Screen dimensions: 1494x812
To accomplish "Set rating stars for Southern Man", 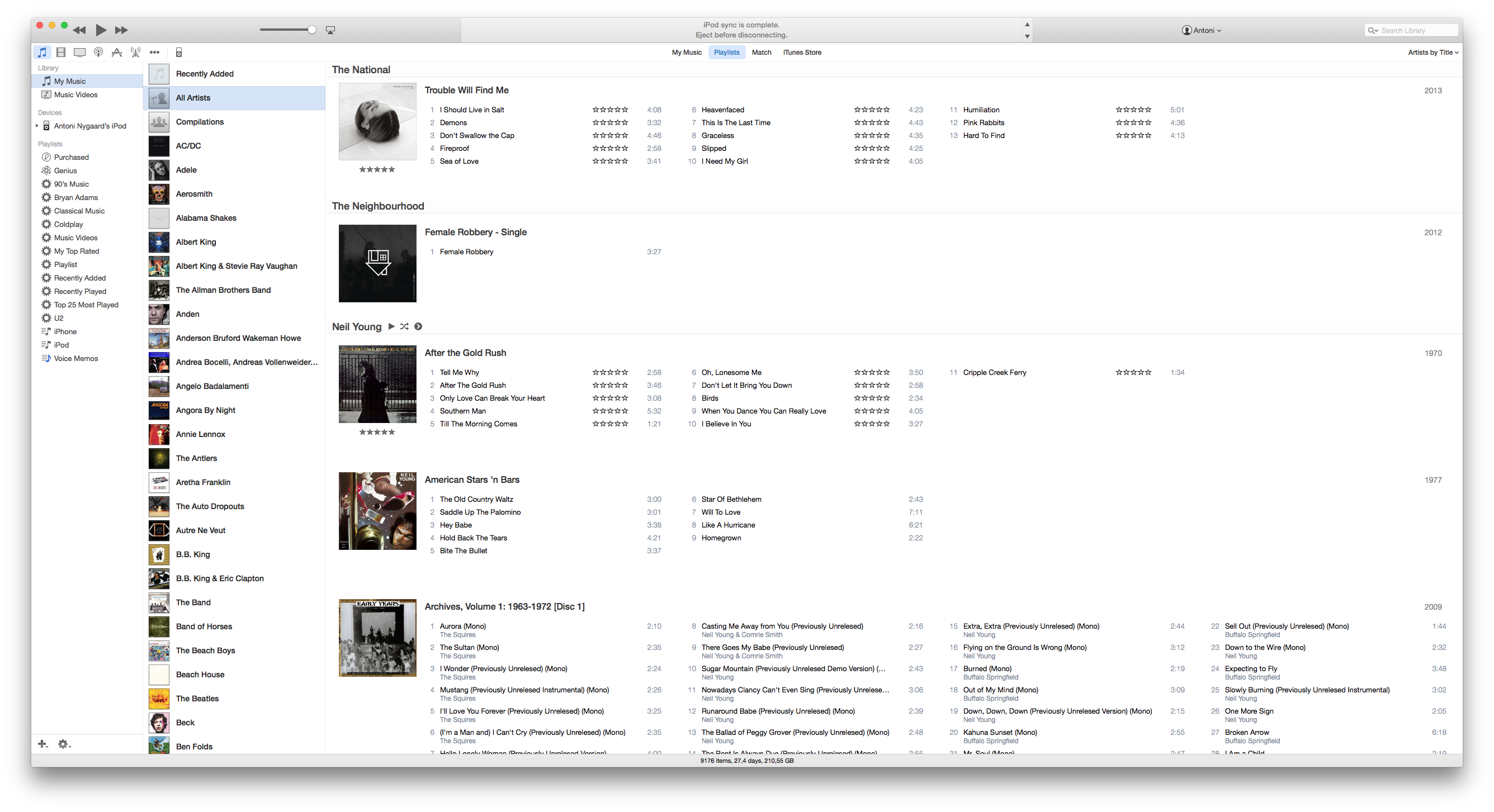I will click(610, 411).
